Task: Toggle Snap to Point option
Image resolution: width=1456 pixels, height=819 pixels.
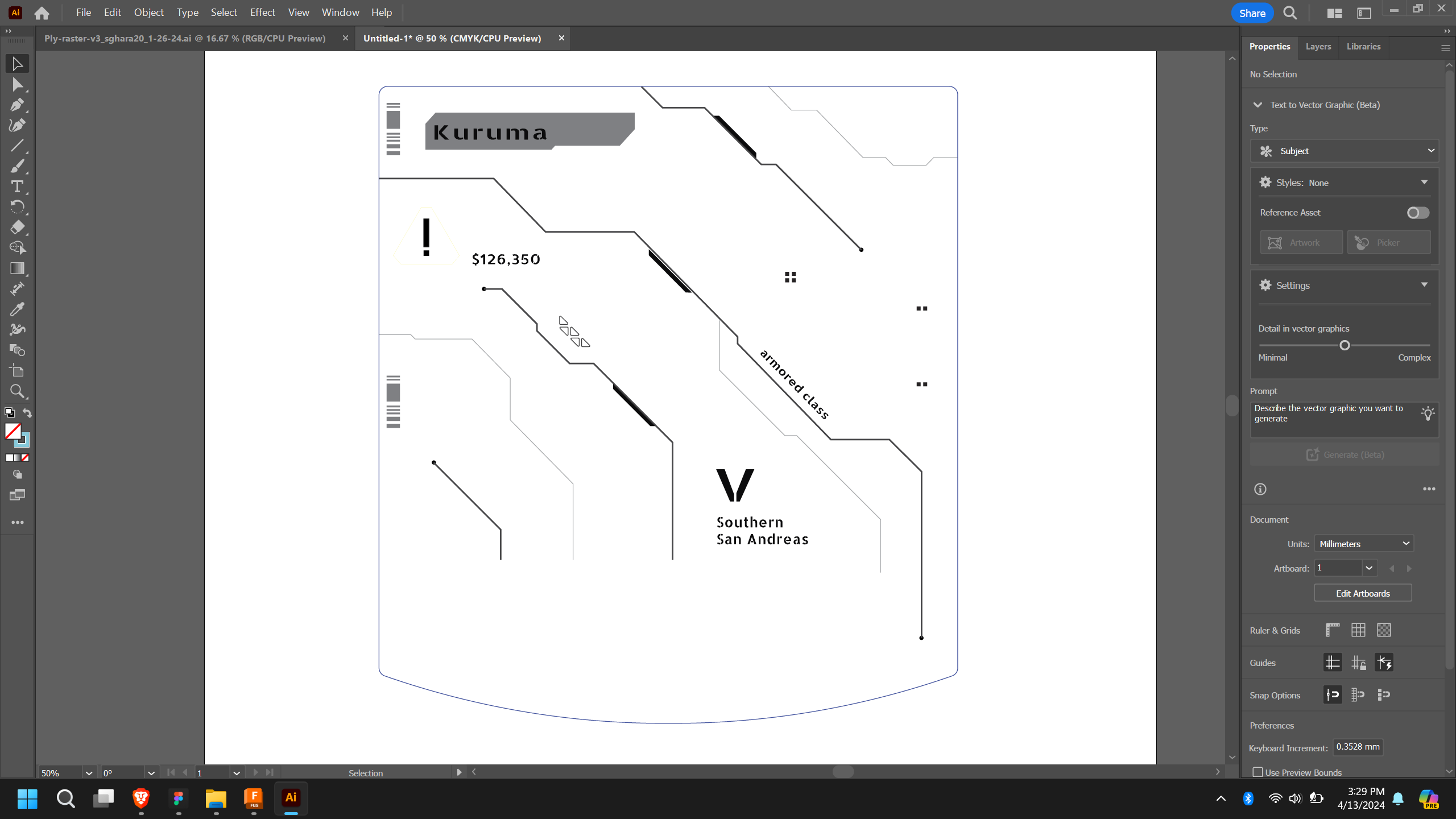Action: [x=1333, y=694]
